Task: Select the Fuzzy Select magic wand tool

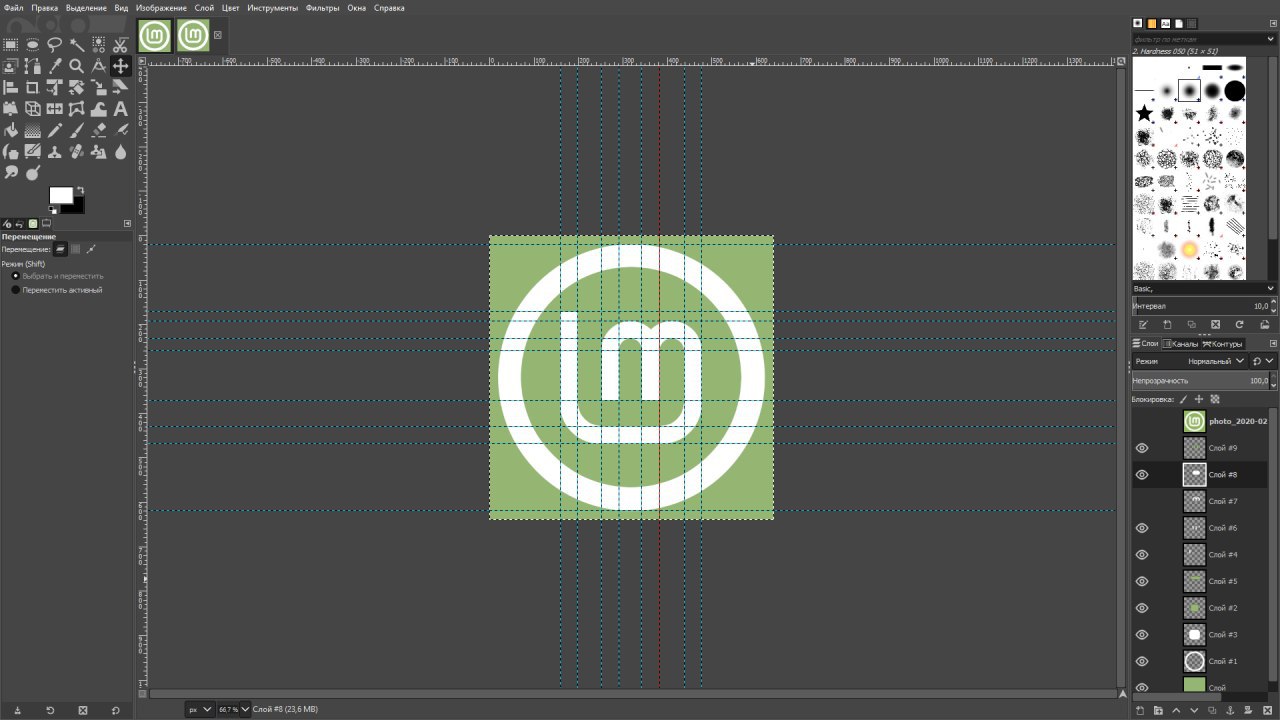Action: [x=77, y=44]
